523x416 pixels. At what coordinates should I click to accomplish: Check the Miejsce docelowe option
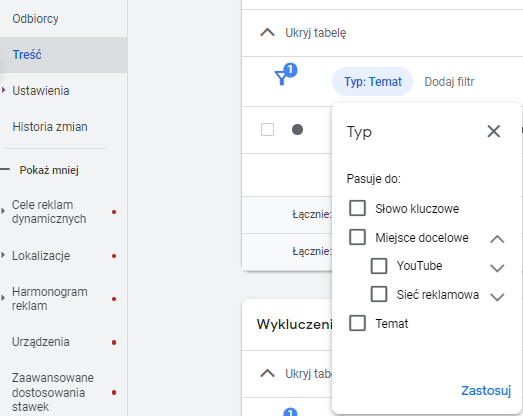coord(357,237)
